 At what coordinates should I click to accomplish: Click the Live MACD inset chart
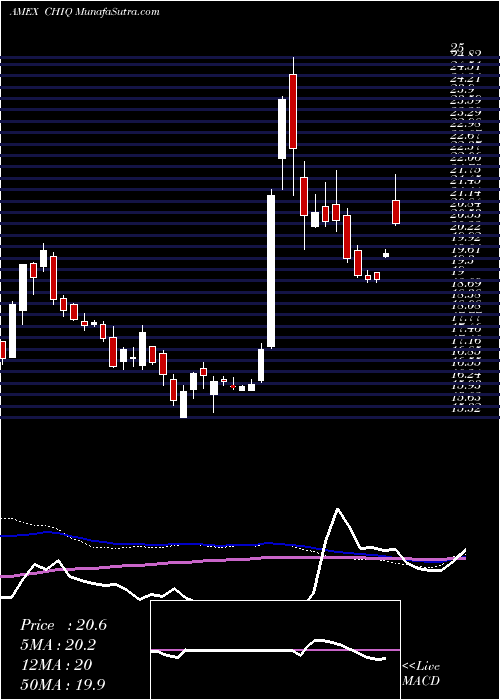[x=275, y=650]
